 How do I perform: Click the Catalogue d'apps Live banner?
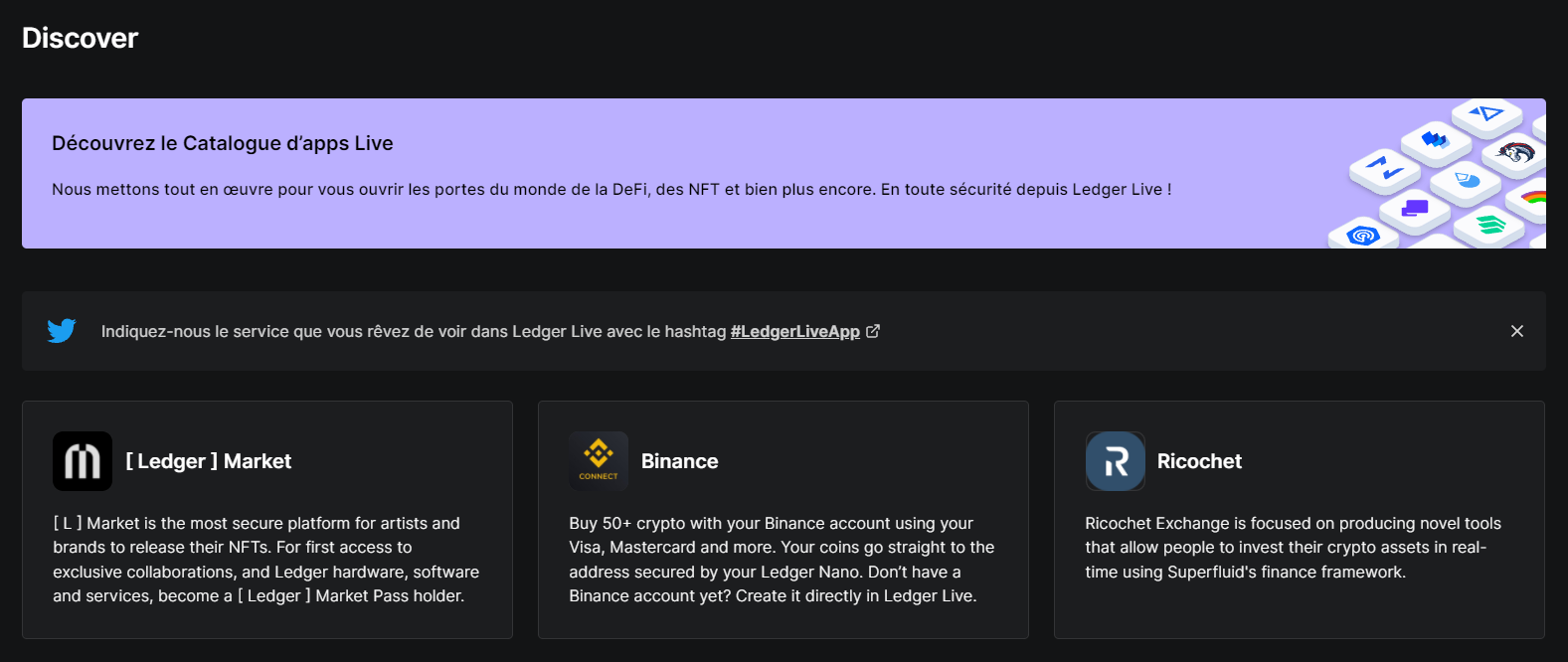click(x=597, y=173)
